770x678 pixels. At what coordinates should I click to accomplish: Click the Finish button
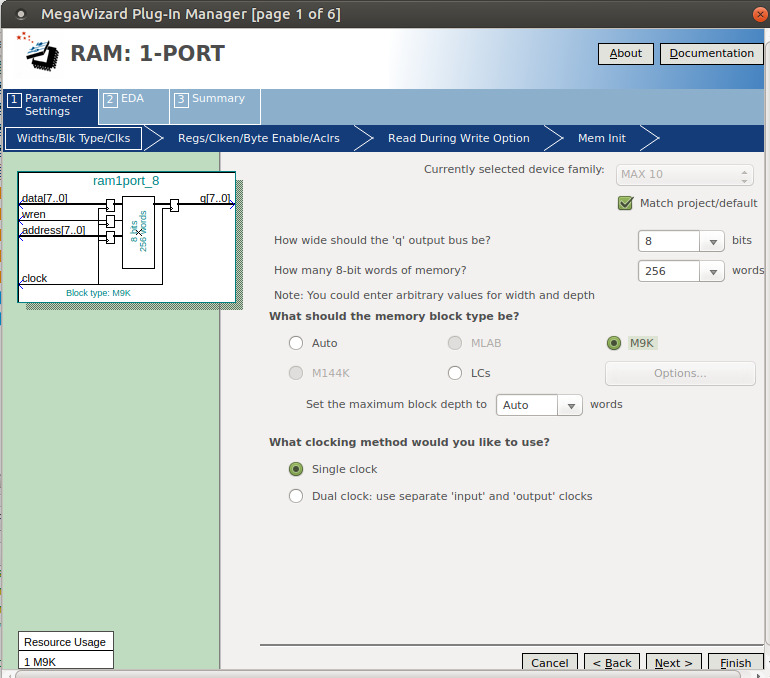point(735,663)
